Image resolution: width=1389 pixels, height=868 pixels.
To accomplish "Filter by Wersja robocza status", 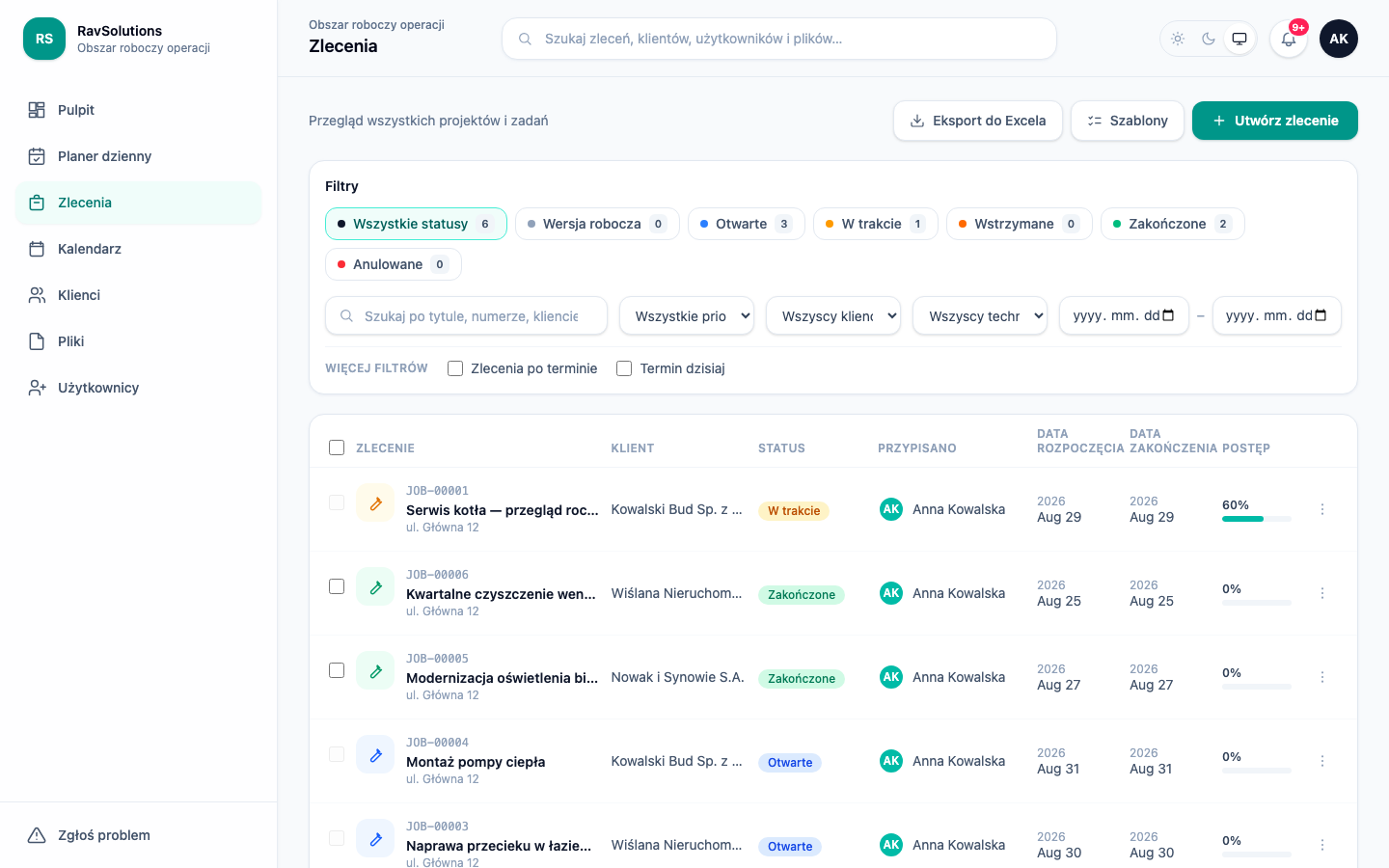I will point(597,224).
